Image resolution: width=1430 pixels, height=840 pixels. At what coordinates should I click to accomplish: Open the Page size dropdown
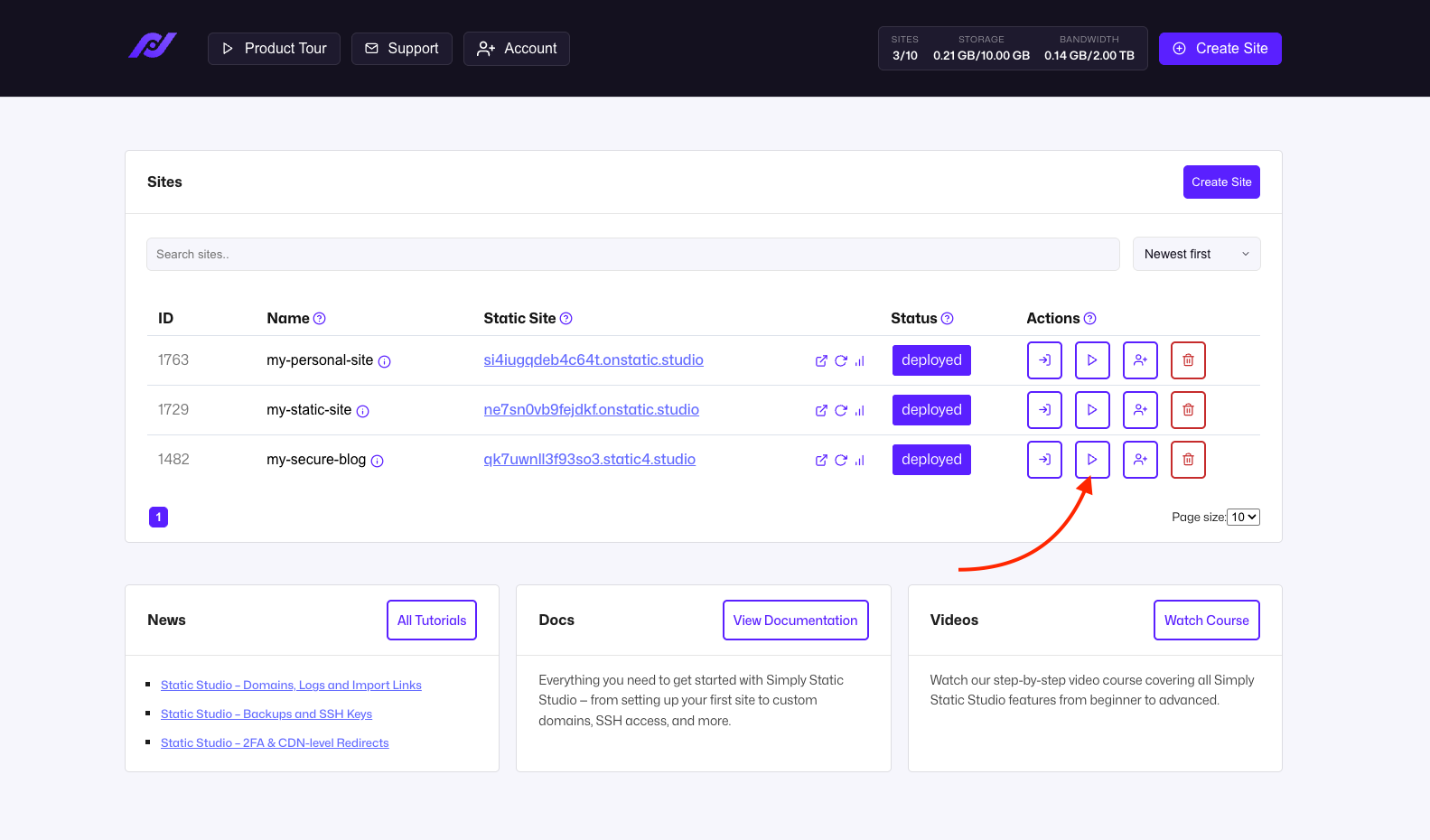point(1243,518)
